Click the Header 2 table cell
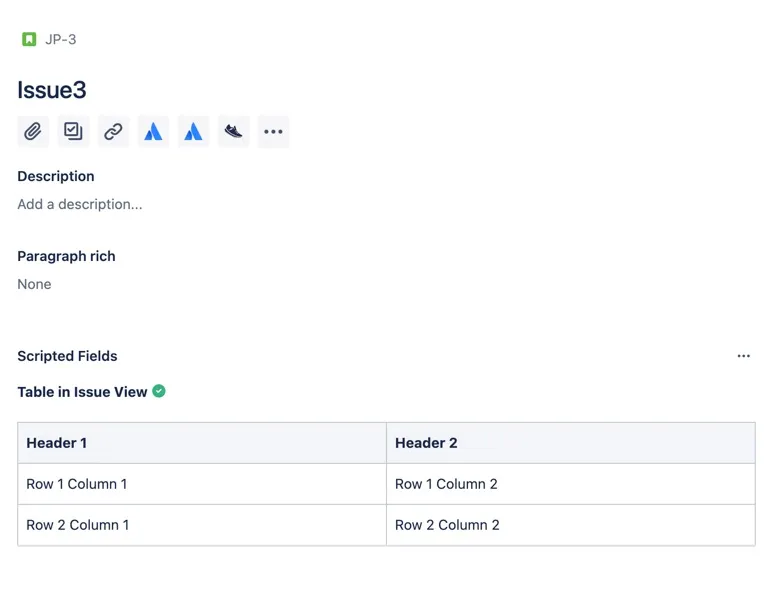Viewport: 774px width, 600px height. [x=571, y=443]
